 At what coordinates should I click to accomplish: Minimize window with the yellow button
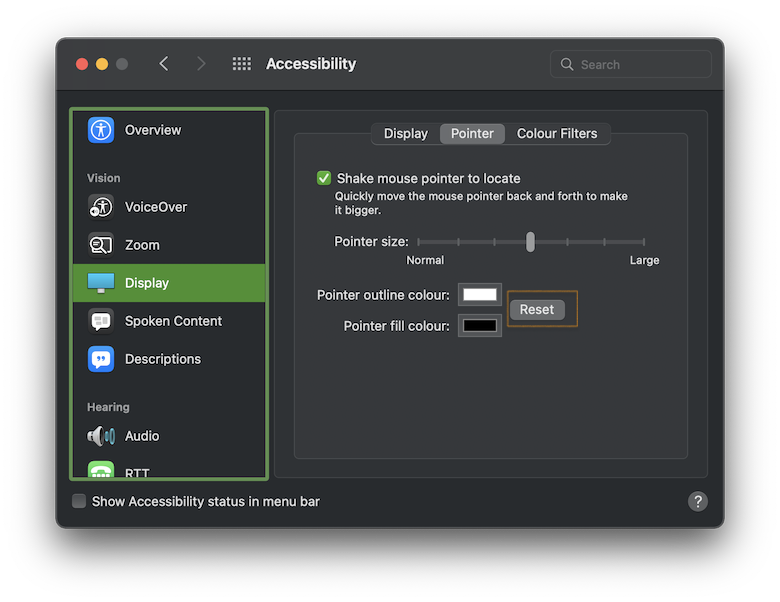click(x=102, y=64)
